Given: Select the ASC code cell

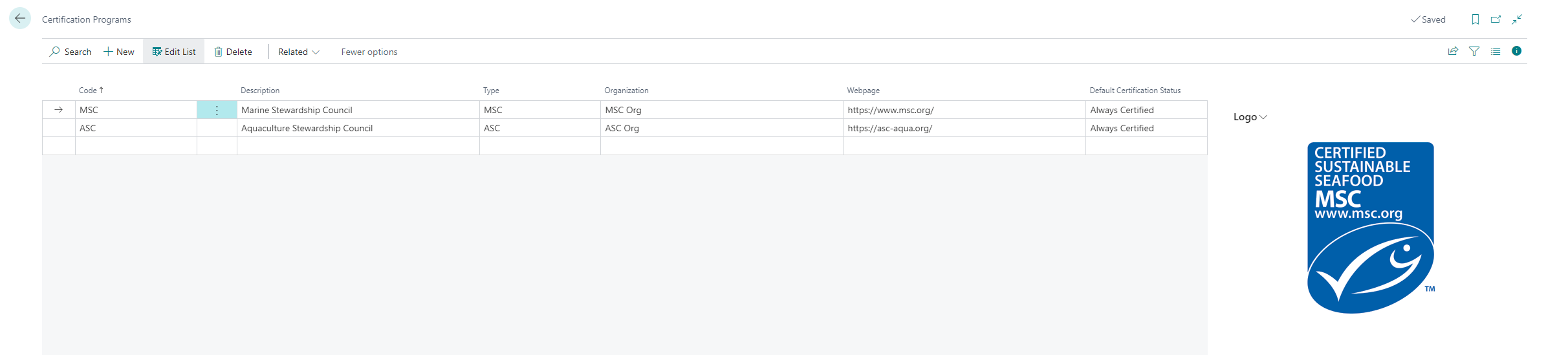Looking at the screenshot, I should click(136, 128).
